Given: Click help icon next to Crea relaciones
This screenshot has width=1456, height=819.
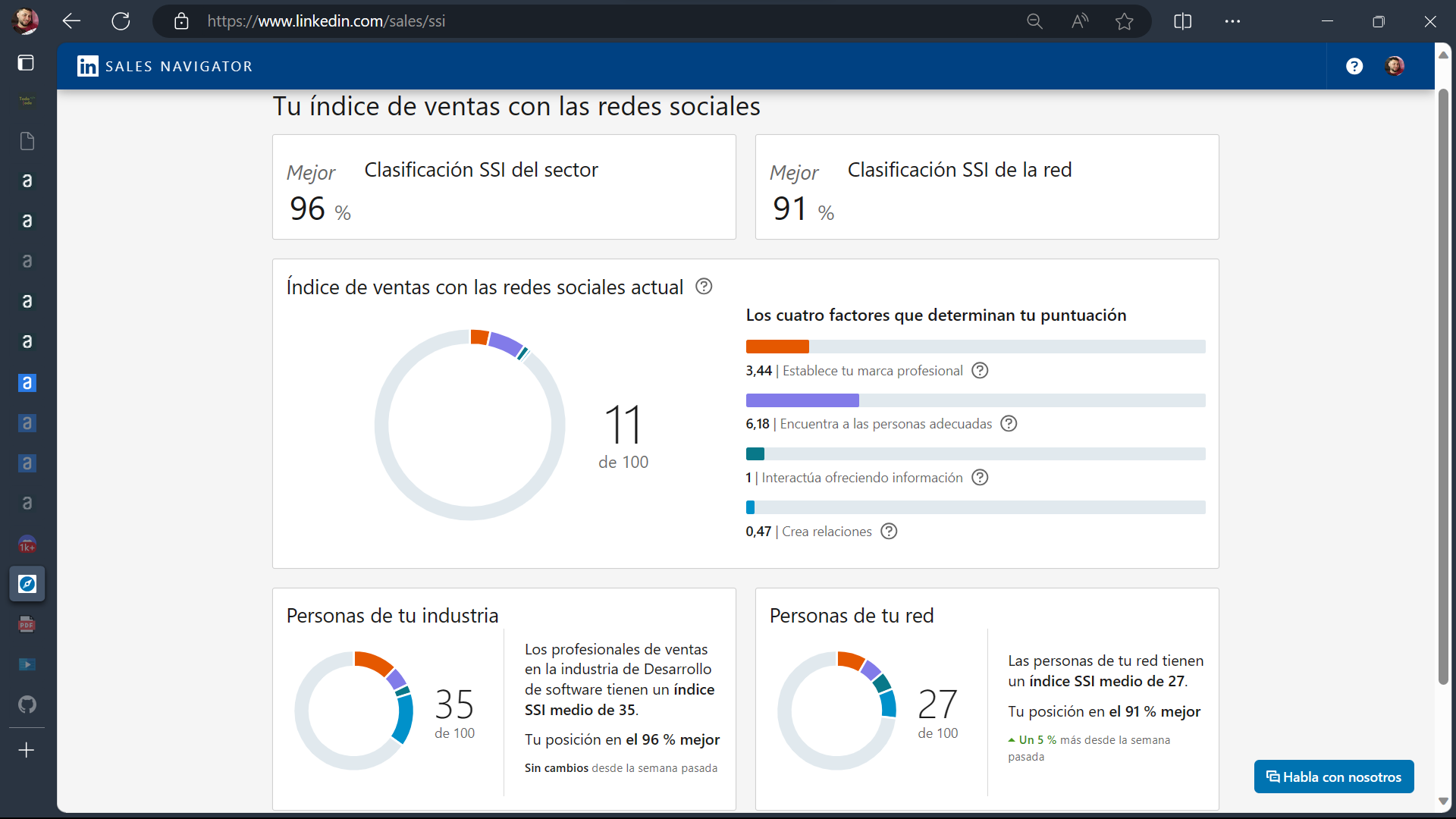Looking at the screenshot, I should [889, 532].
